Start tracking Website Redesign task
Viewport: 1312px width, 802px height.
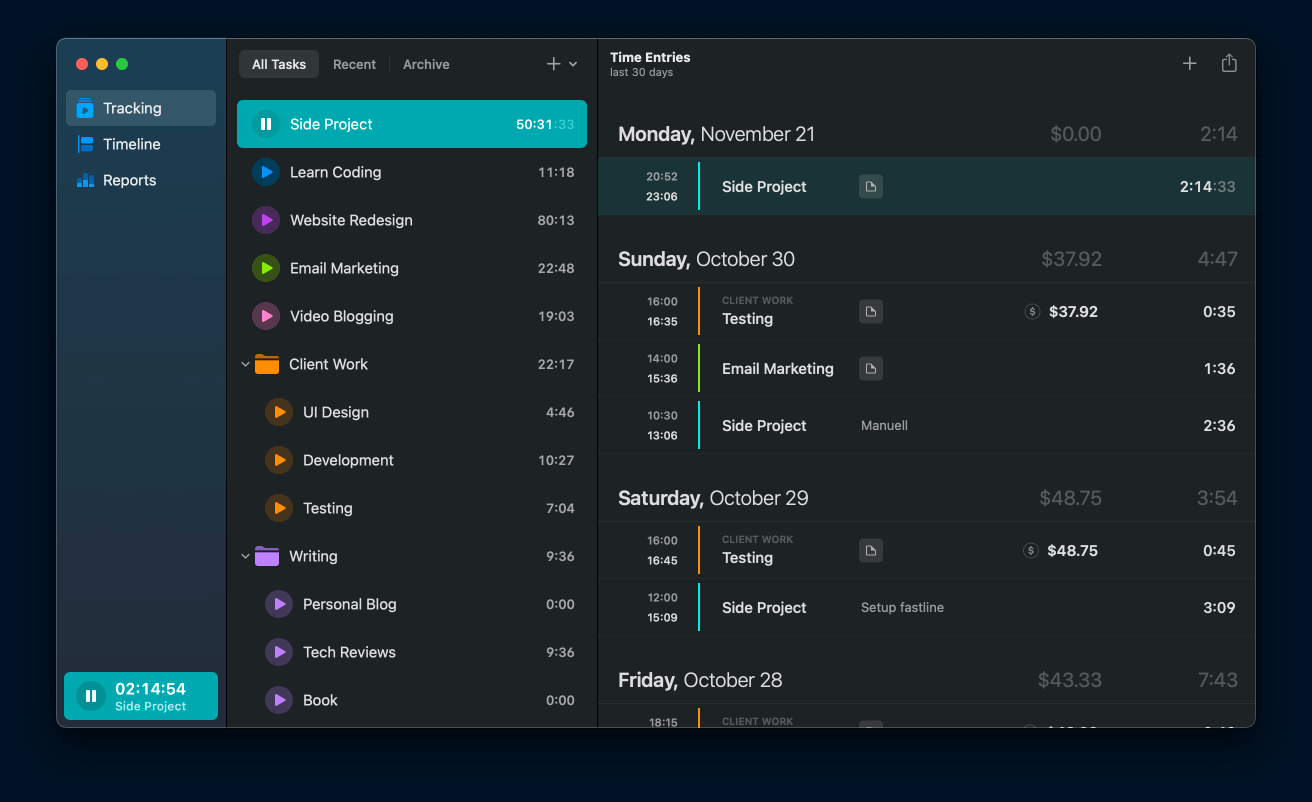[266, 220]
